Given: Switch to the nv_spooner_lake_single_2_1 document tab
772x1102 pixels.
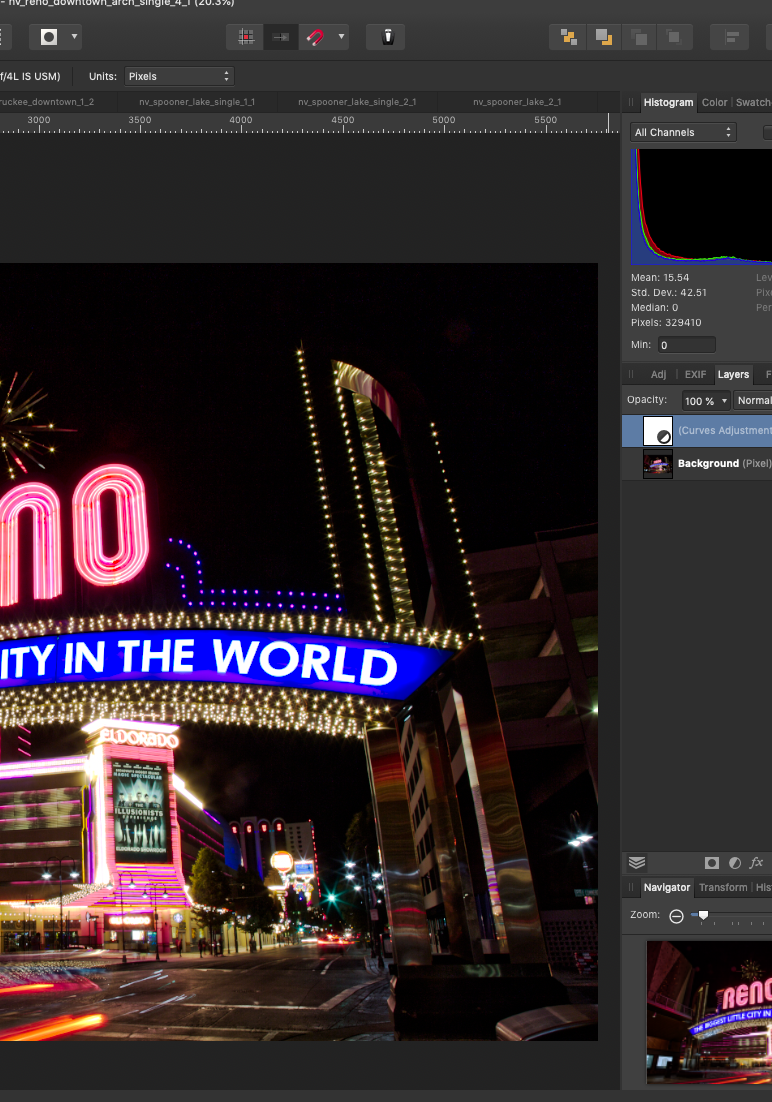Looking at the screenshot, I should pyautogui.click(x=357, y=102).
